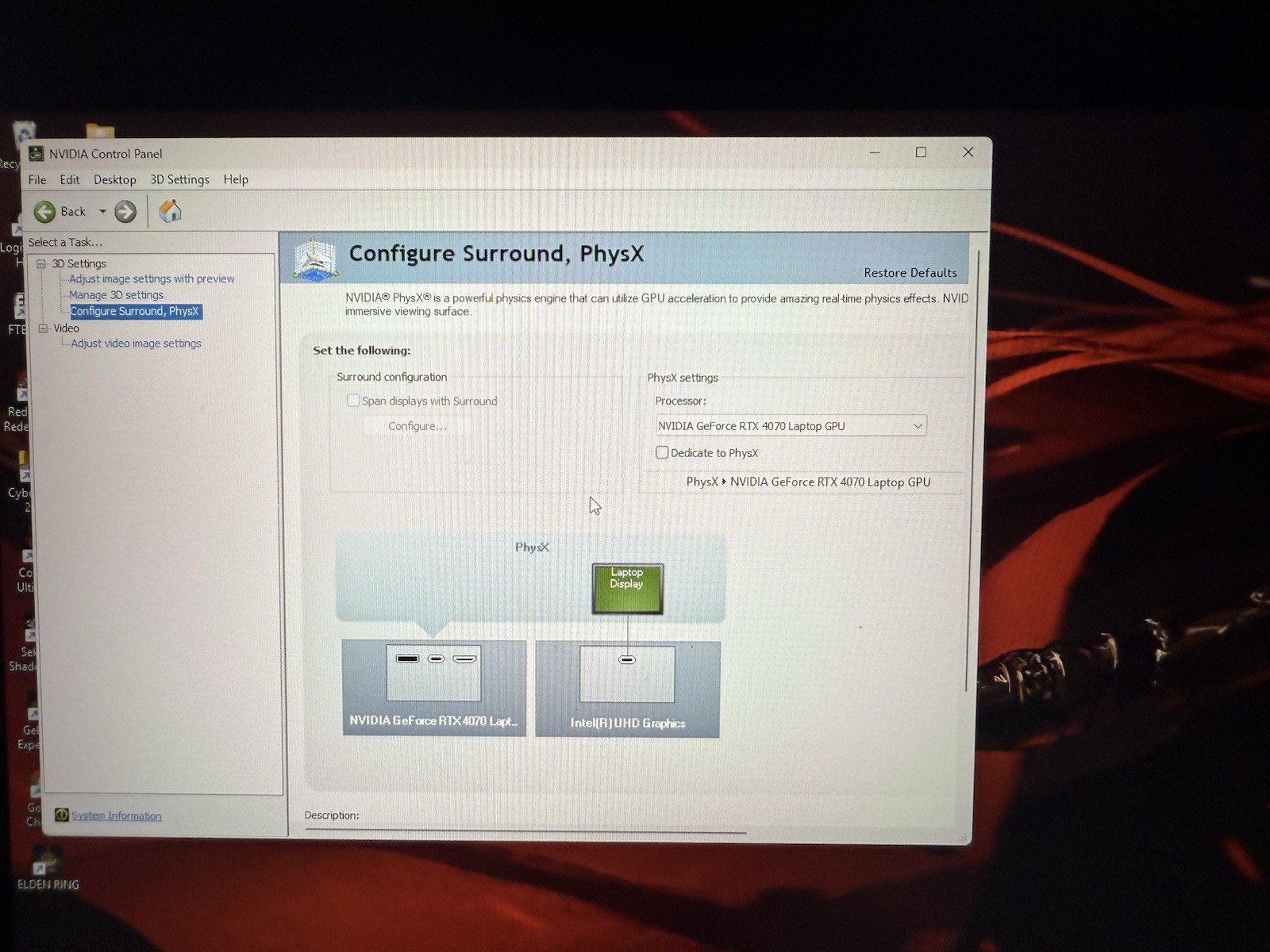The image size is (1270, 952).
Task: Minimize the NVIDIA Control Panel window
Action: [x=875, y=152]
